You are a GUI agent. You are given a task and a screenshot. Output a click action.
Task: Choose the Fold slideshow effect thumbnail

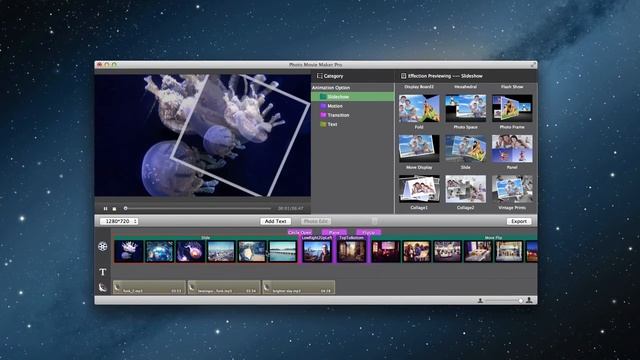pos(419,109)
